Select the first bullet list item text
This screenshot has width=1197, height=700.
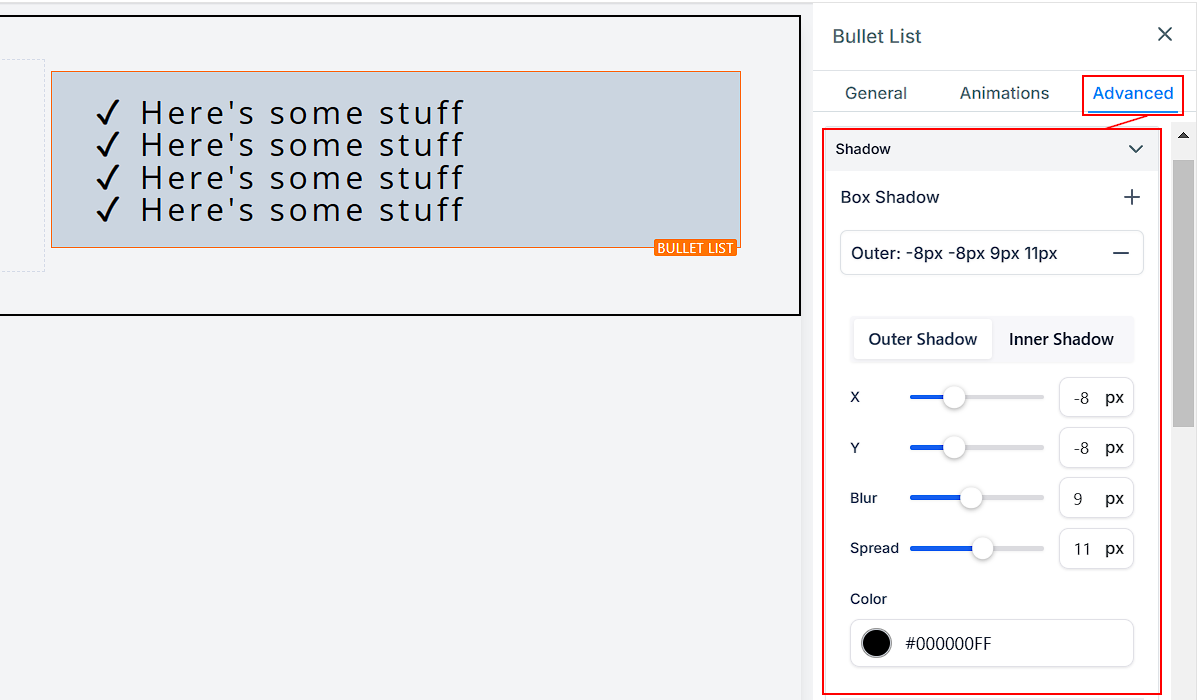pos(301,113)
